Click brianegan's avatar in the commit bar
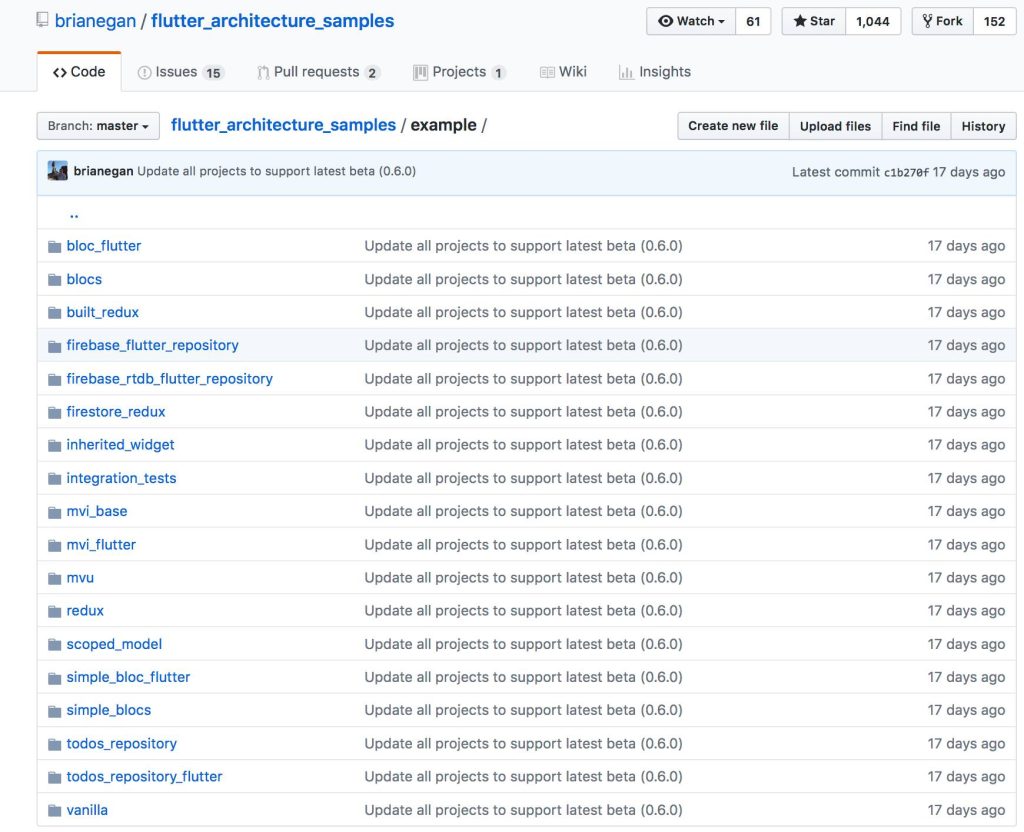The width and height of the screenshot is (1024, 832). 57,171
